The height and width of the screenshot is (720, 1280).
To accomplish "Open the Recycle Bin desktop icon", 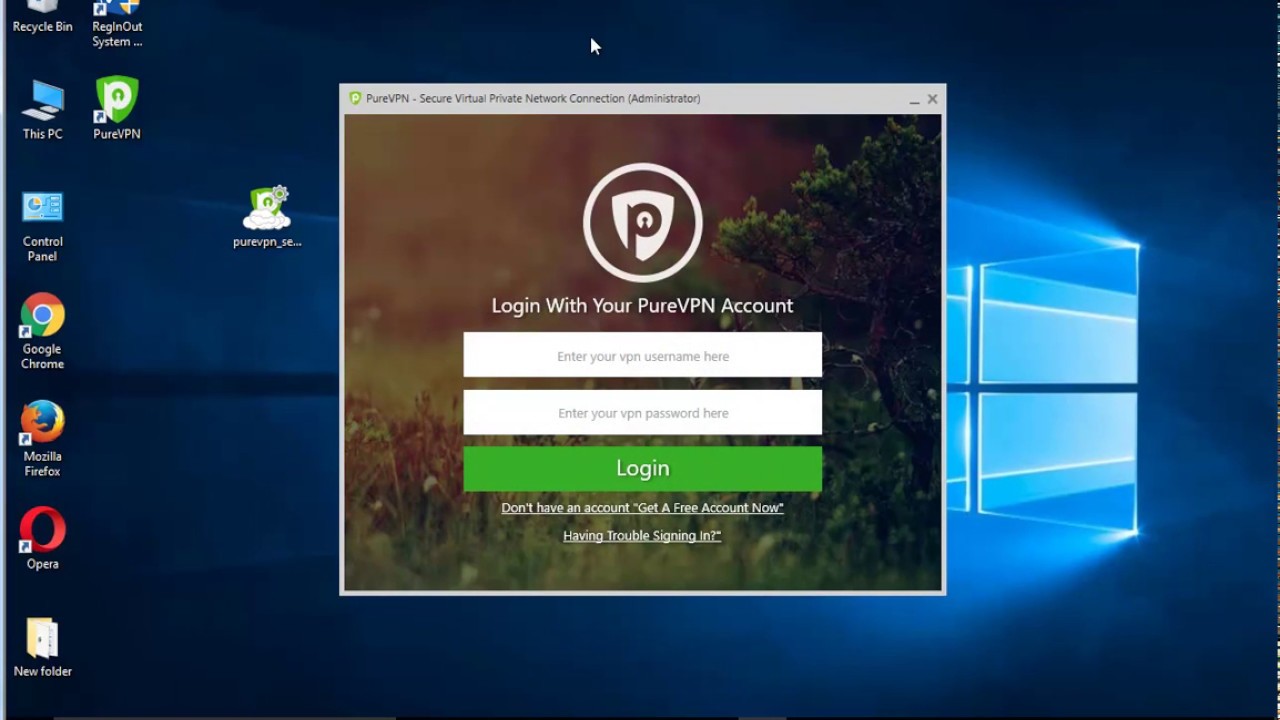I will click(x=42, y=16).
